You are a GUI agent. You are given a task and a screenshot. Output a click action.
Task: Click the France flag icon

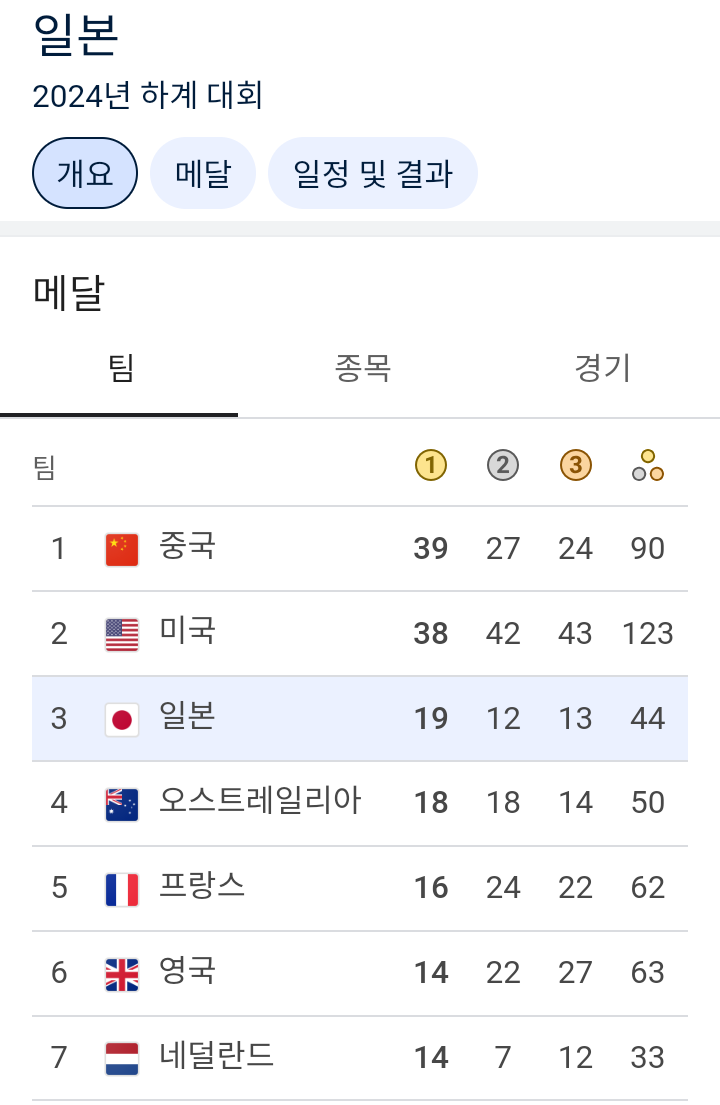pyautogui.click(x=122, y=889)
